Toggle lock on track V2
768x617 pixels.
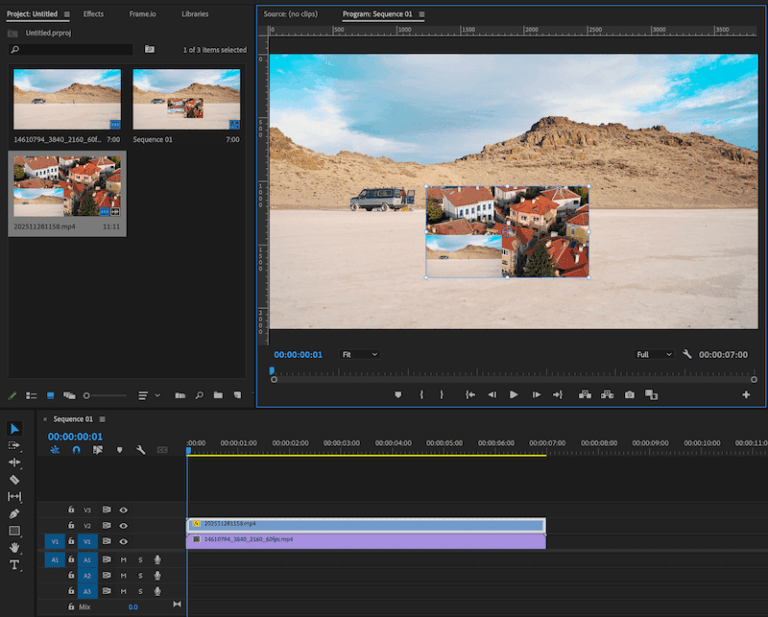(71, 525)
